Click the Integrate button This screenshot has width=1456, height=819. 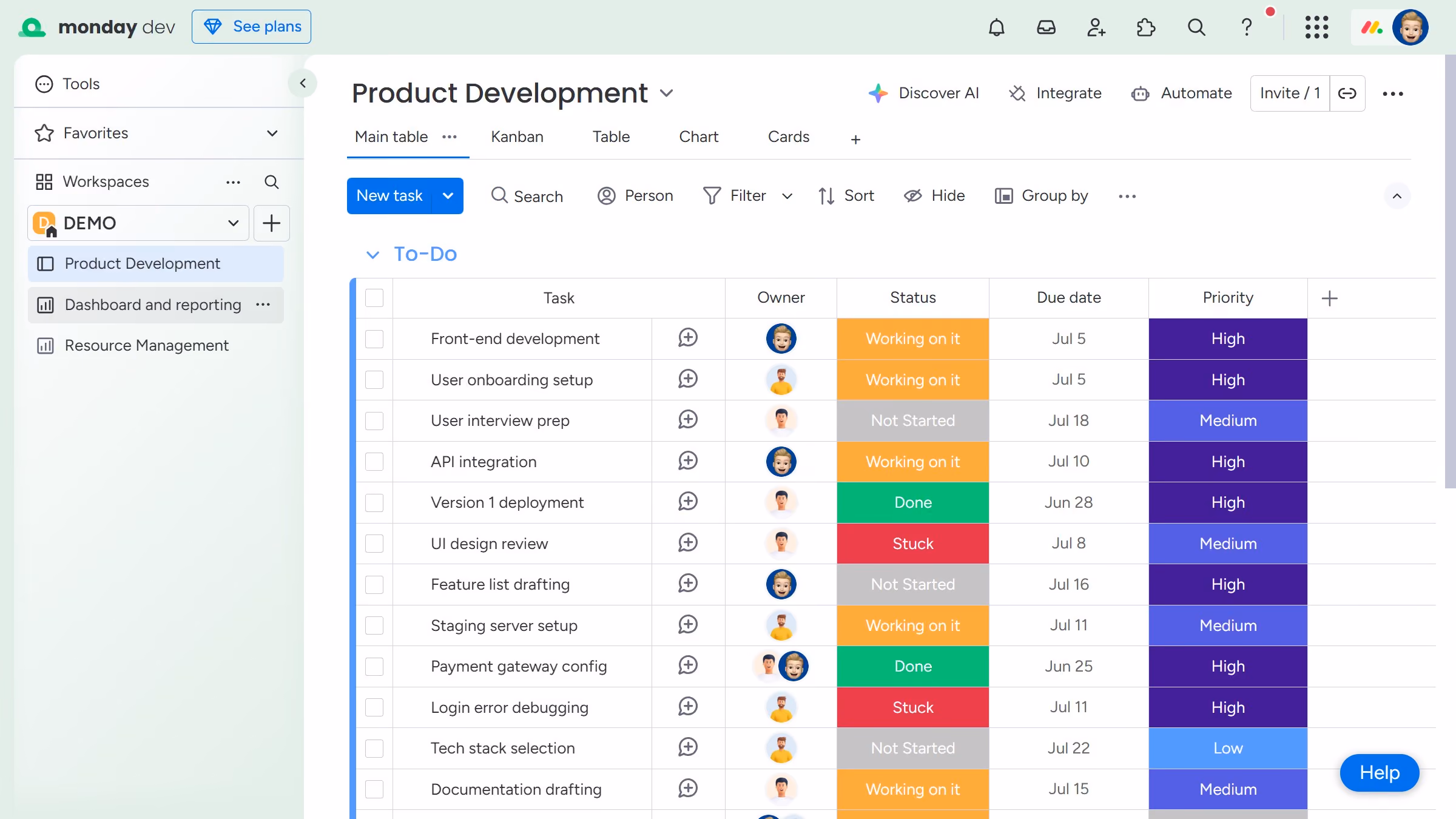click(1055, 93)
